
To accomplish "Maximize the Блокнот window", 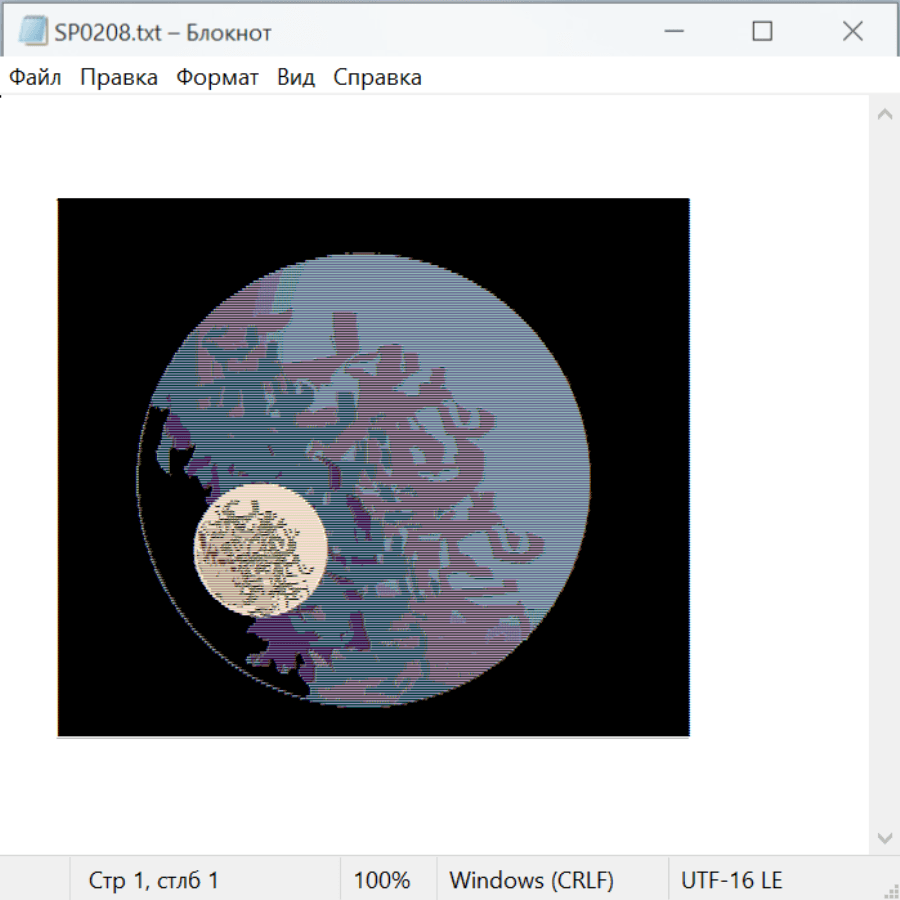I will [762, 32].
